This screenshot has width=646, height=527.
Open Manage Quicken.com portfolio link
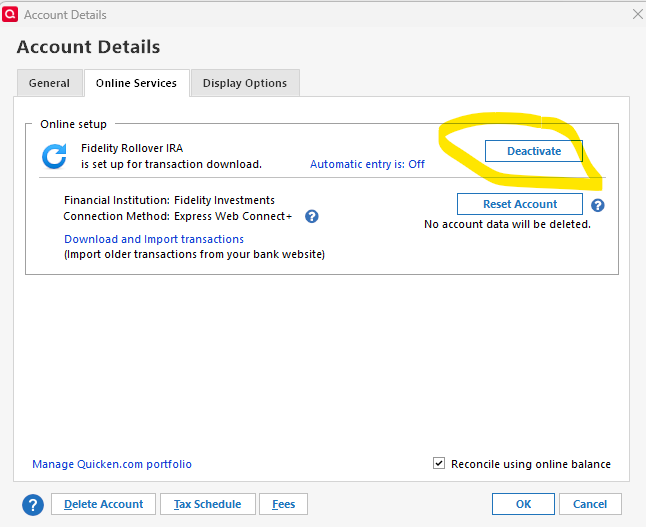pos(112,464)
